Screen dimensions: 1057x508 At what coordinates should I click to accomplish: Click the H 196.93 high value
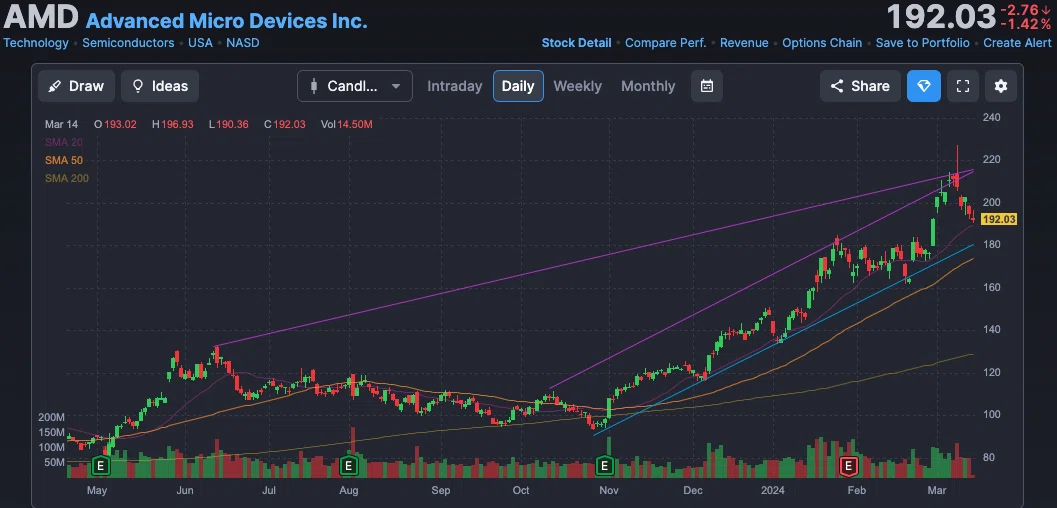point(173,125)
